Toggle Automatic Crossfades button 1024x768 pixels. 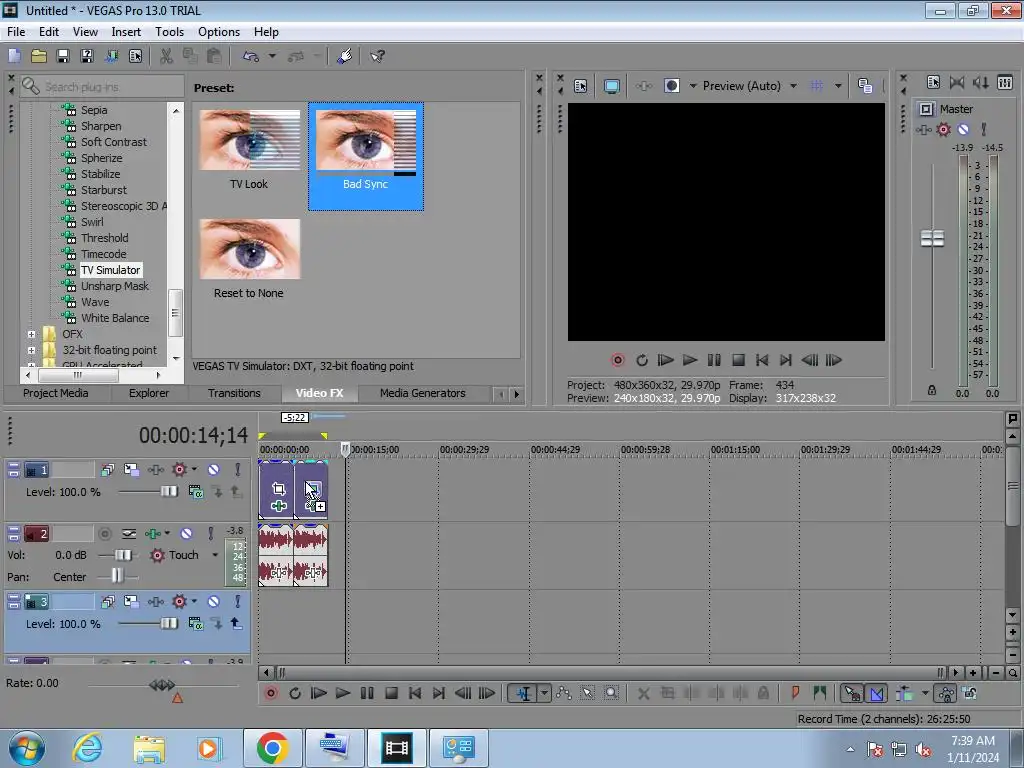(876, 694)
